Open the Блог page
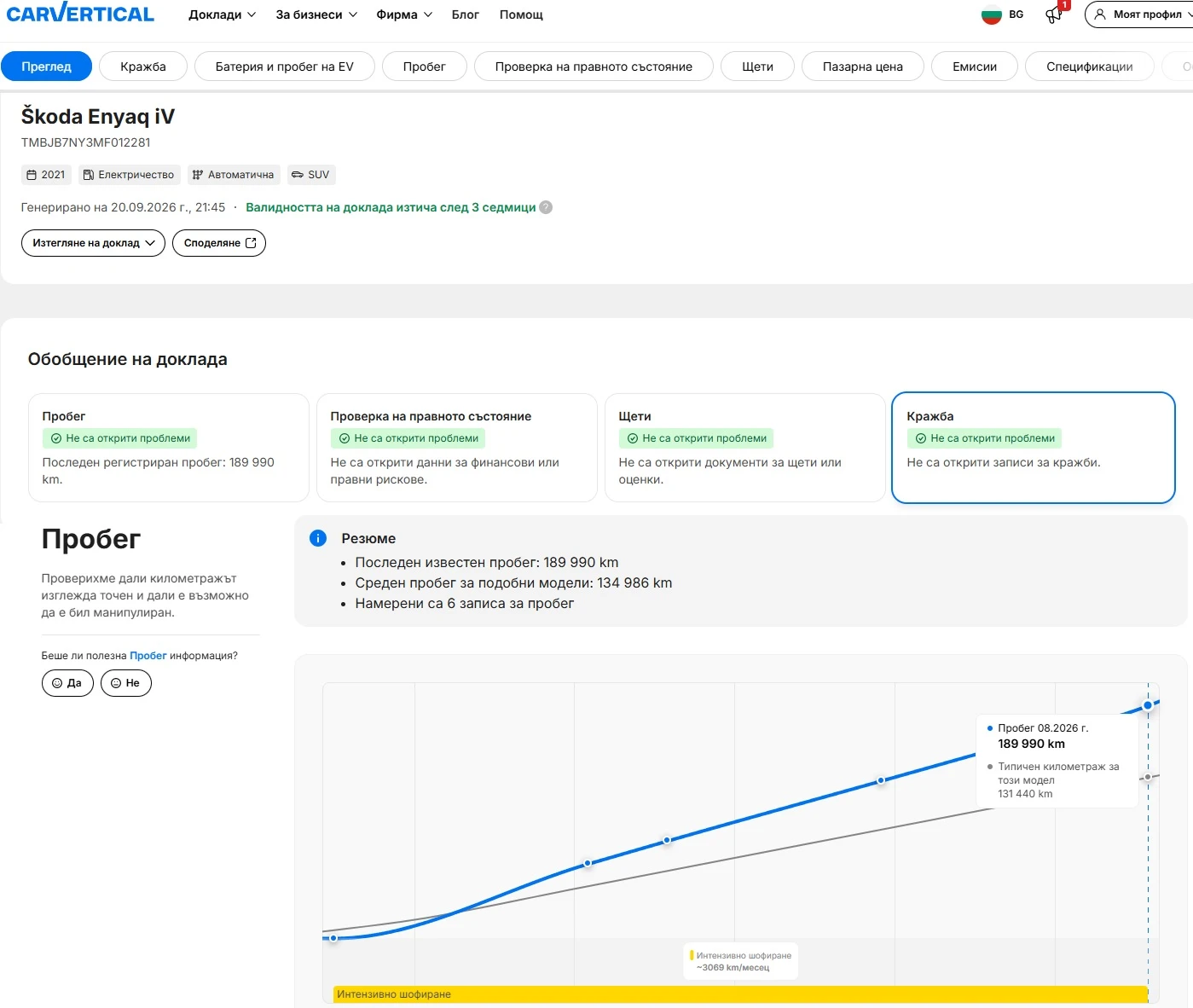Screen dimensions: 1193x1008 [465, 14]
